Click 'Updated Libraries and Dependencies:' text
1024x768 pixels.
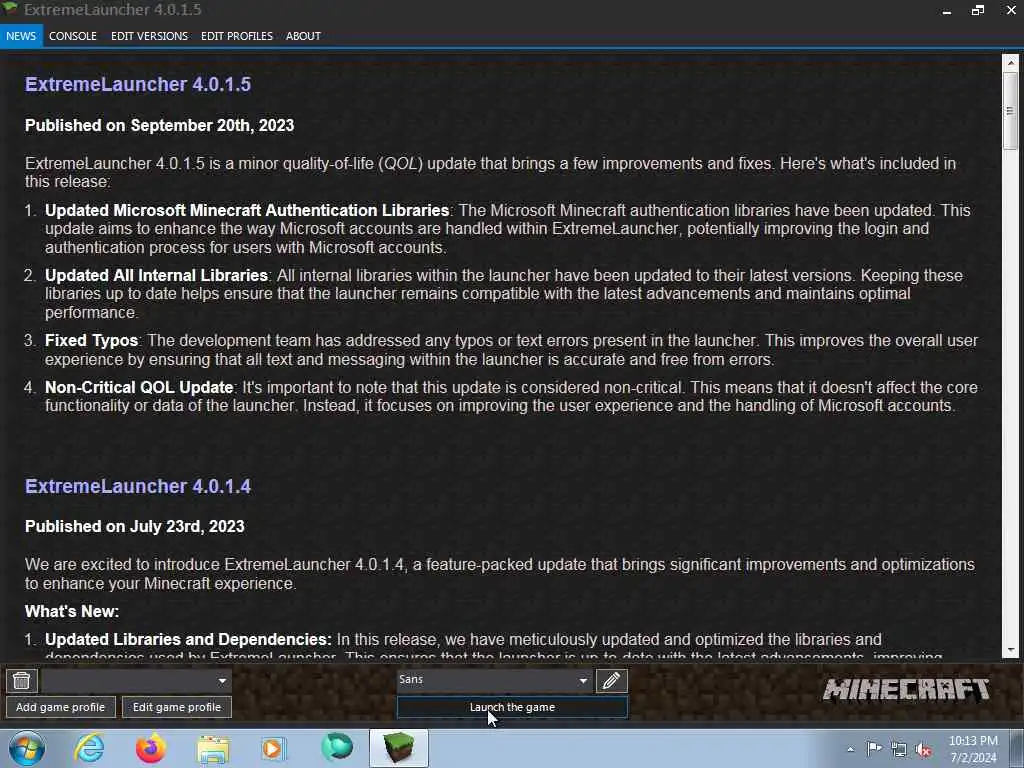pyautogui.click(x=188, y=639)
